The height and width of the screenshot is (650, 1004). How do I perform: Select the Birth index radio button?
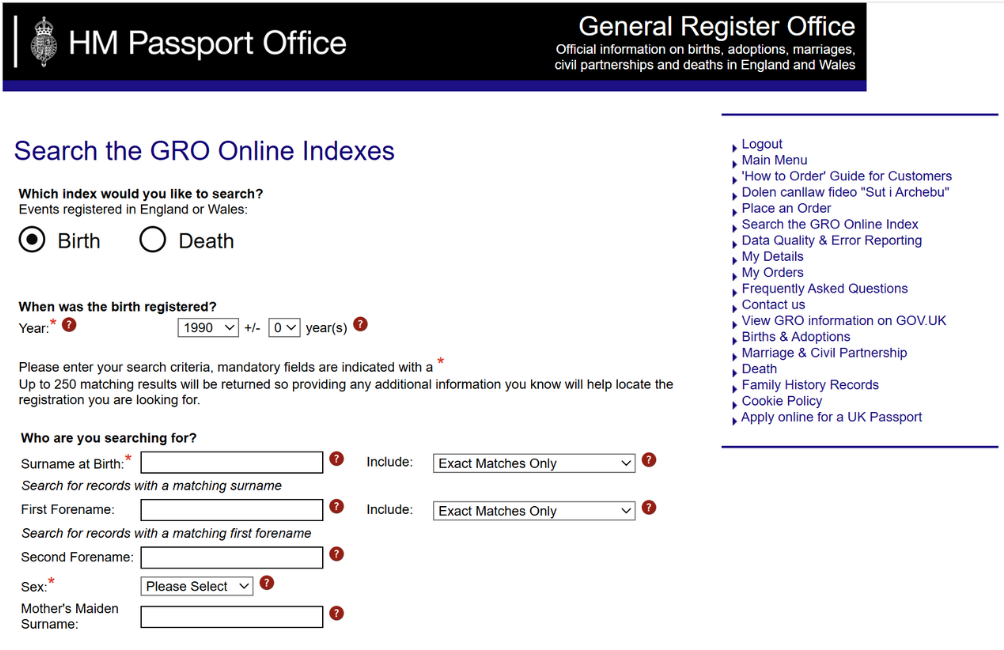coord(31,240)
